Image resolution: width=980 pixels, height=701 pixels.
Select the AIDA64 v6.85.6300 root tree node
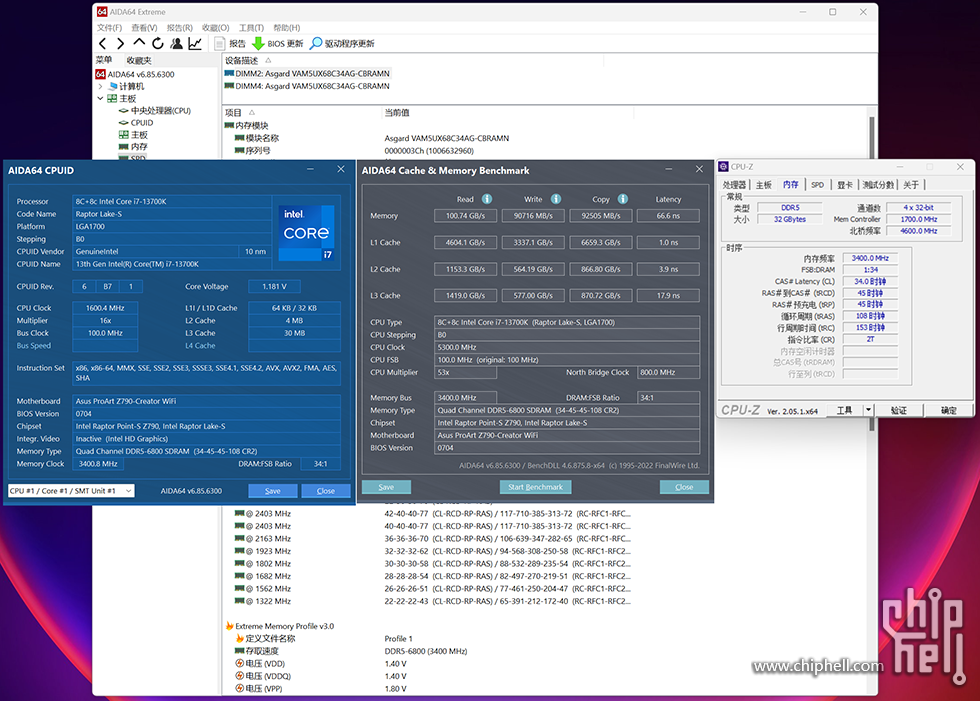(135, 74)
